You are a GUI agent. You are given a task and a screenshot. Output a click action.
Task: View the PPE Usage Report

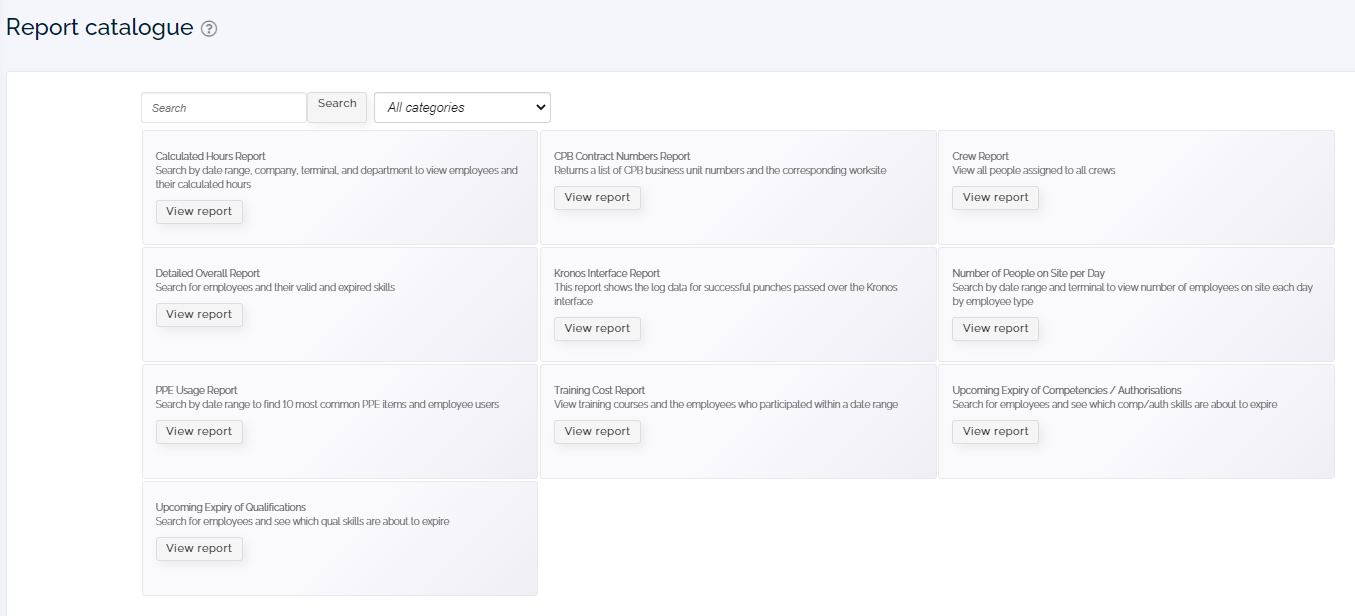click(x=199, y=431)
